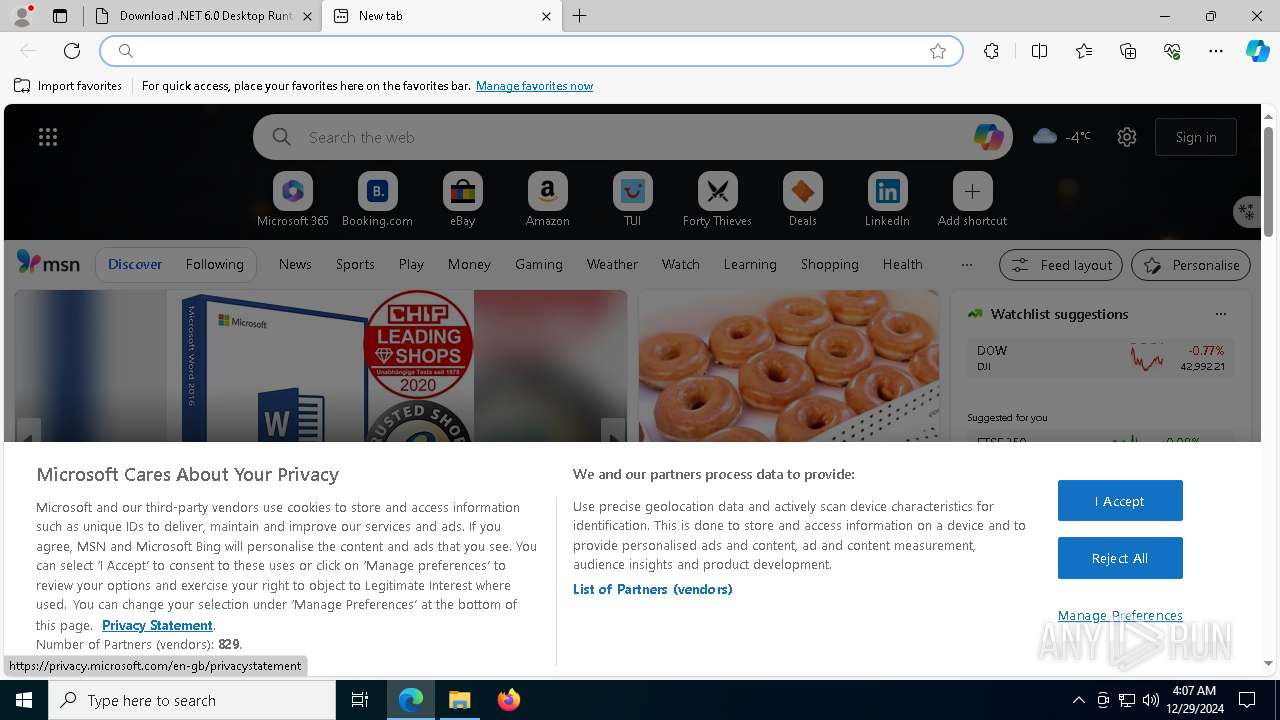Open Browser essentials heart icon
The width and height of the screenshot is (1280, 720).
pos(1172,51)
